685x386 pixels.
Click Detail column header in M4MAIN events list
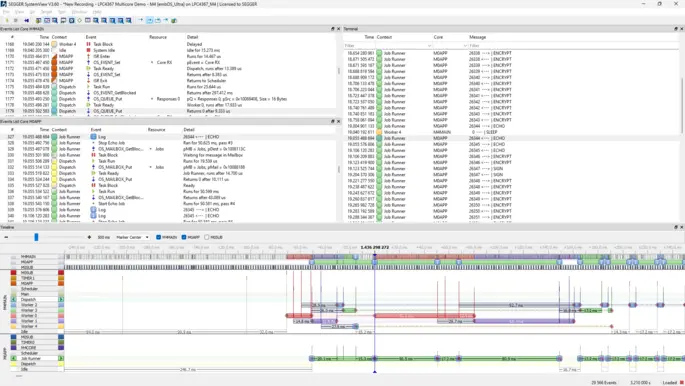pyautogui.click(x=192, y=37)
